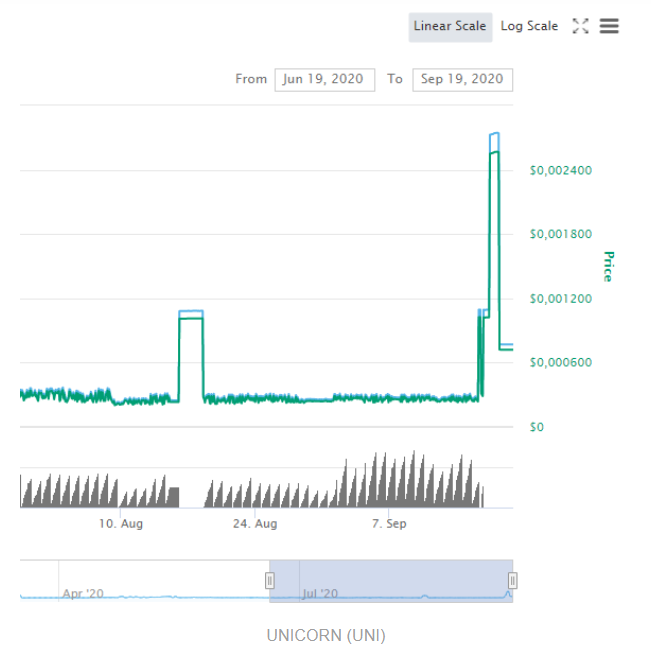Click the 10. Aug axis label
Screen dimensions: 651x661
tap(121, 524)
